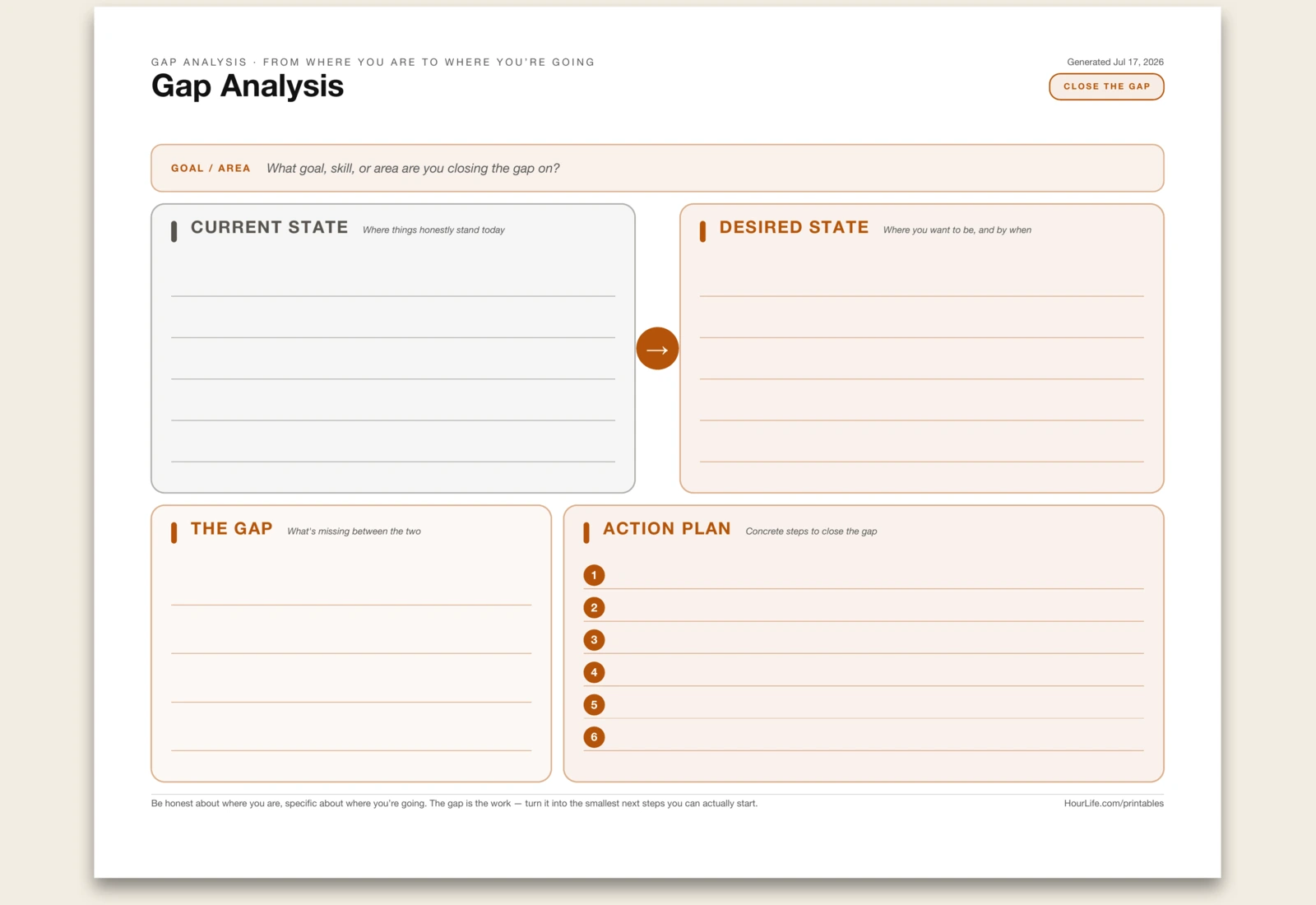Click the step 3 number badge
This screenshot has width=1316, height=905.
pos(594,640)
